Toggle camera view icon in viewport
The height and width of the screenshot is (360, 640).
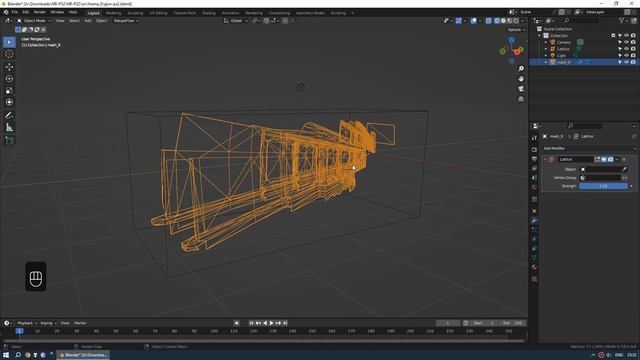(x=521, y=89)
